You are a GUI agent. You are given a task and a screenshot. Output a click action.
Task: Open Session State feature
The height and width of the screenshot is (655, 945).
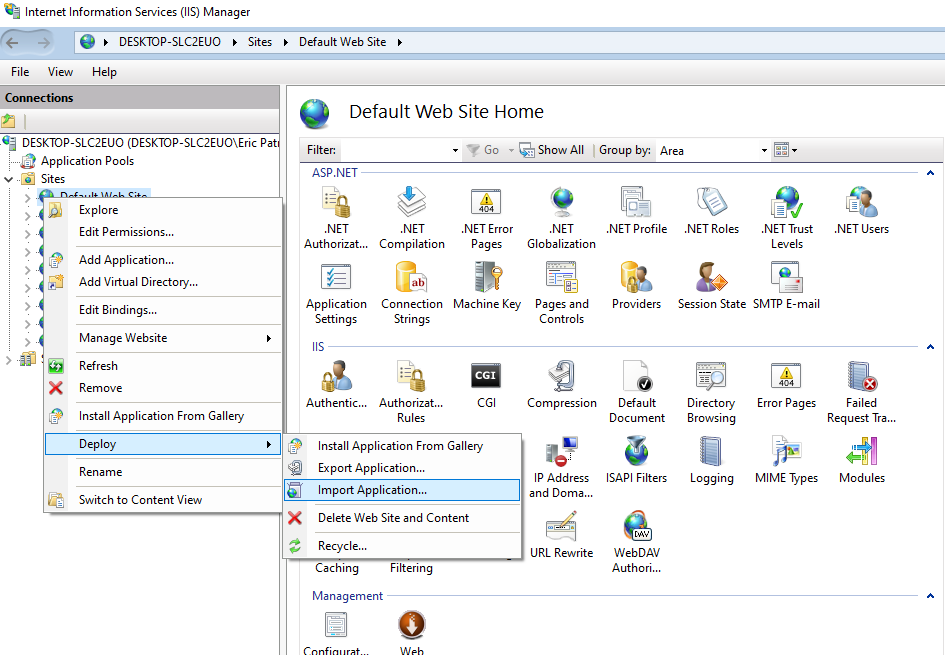[x=711, y=286]
